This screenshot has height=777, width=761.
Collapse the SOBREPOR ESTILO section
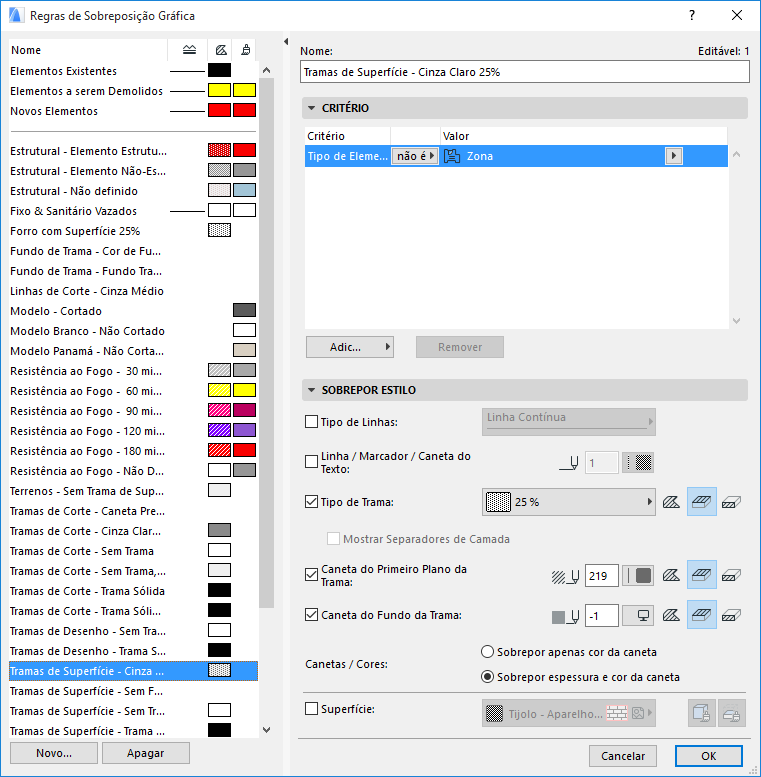(x=312, y=390)
